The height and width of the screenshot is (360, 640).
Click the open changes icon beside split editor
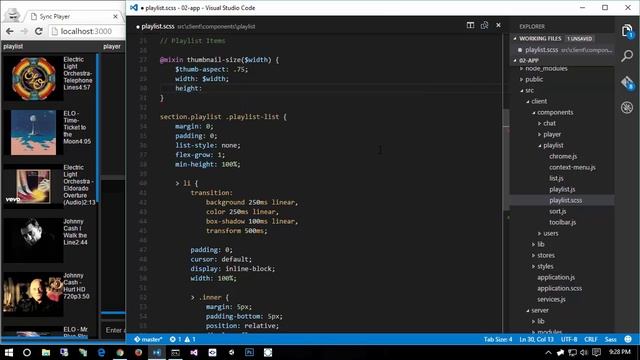click(x=484, y=25)
